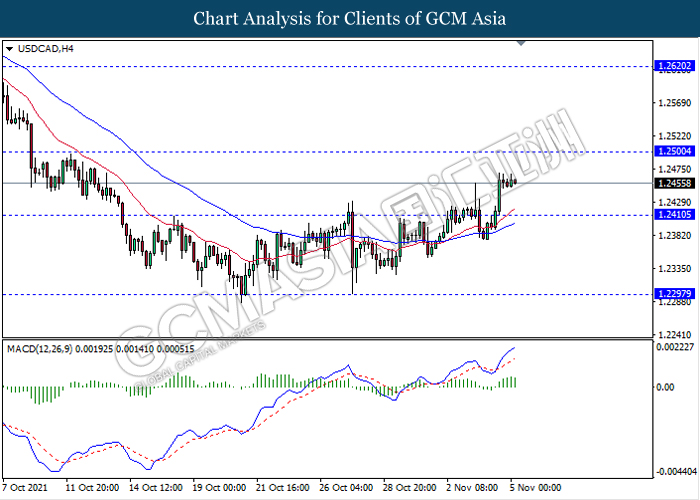Select the 1.25004 price level label
The image size is (700, 500).
(x=674, y=151)
